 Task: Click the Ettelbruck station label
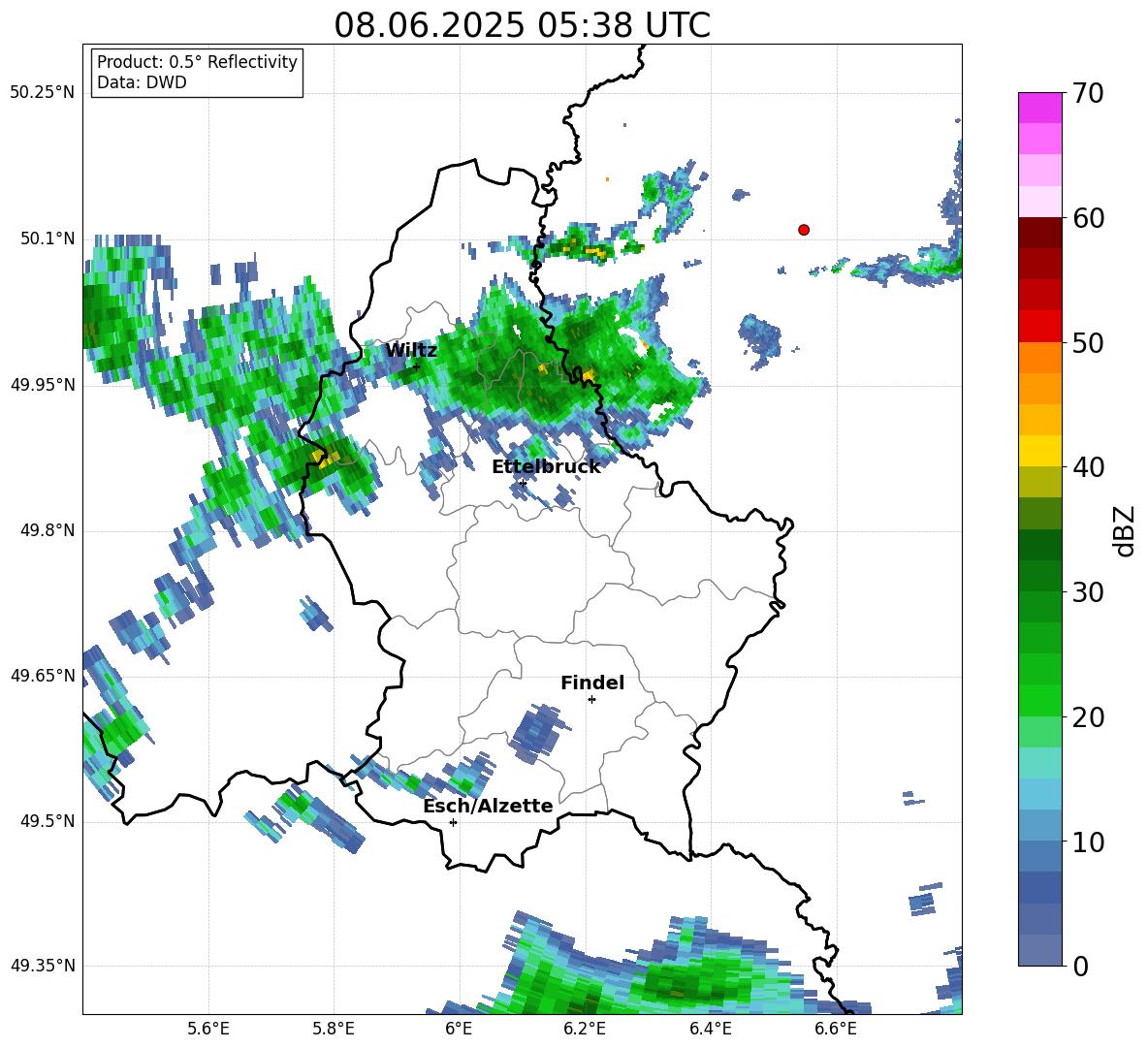(546, 467)
